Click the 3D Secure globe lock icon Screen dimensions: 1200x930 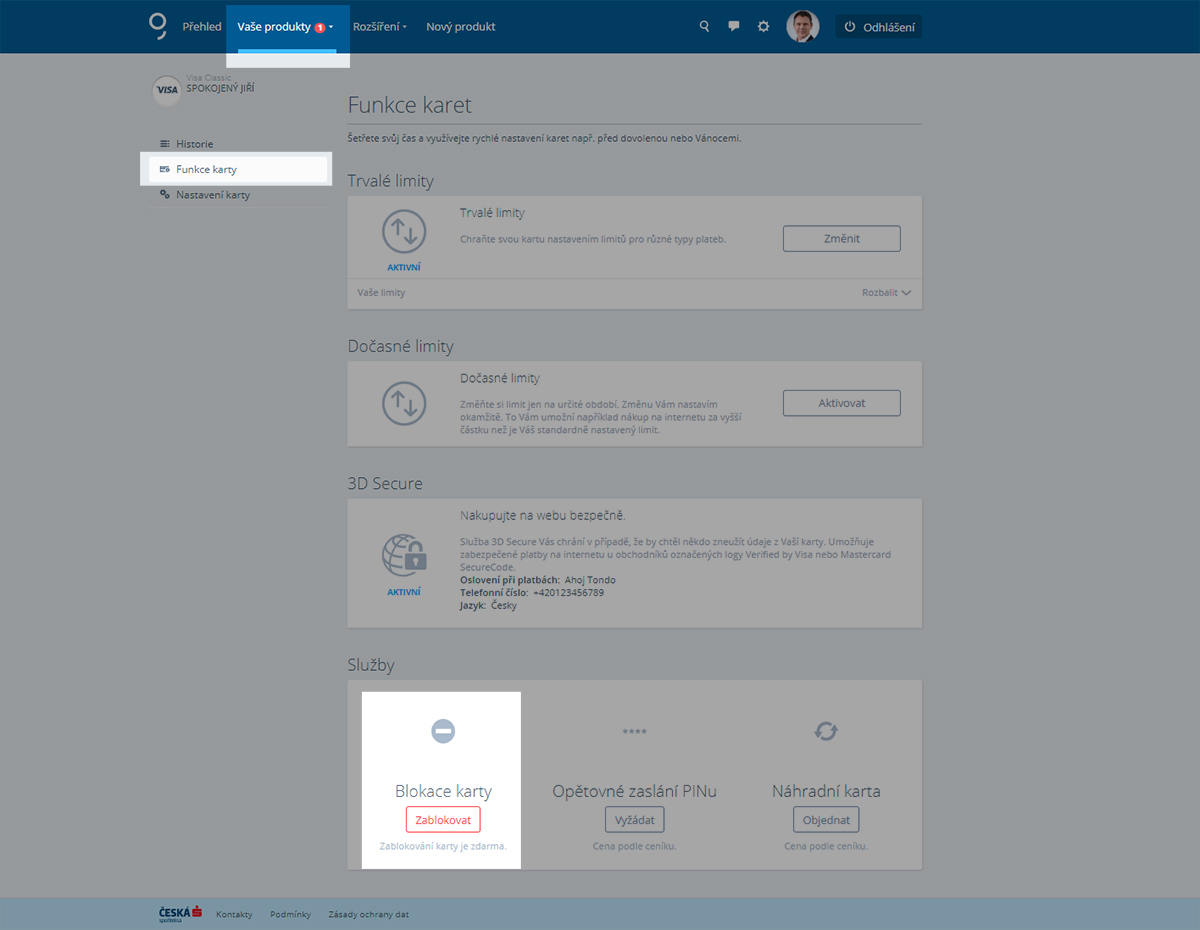404,555
